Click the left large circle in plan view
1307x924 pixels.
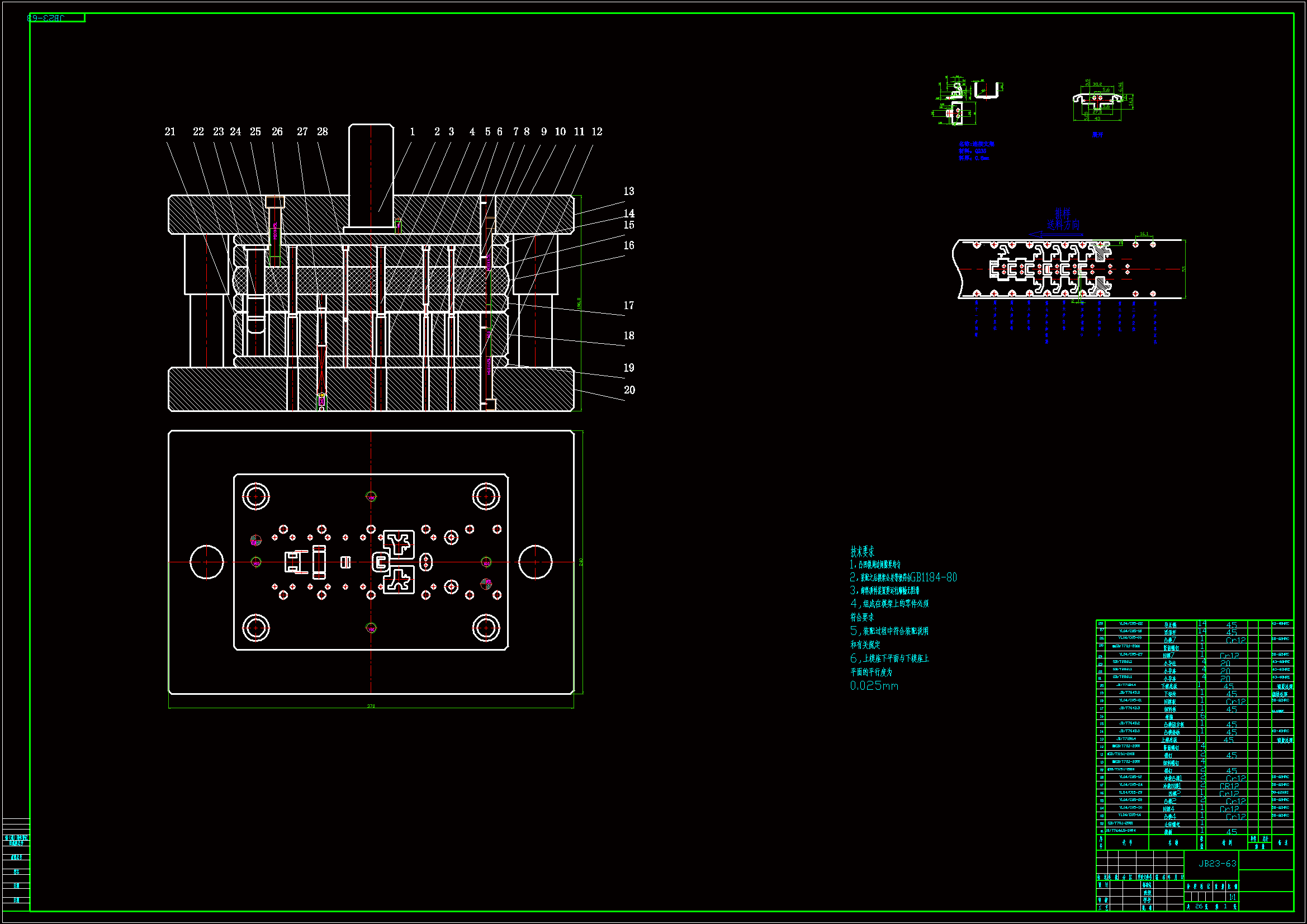[207, 562]
